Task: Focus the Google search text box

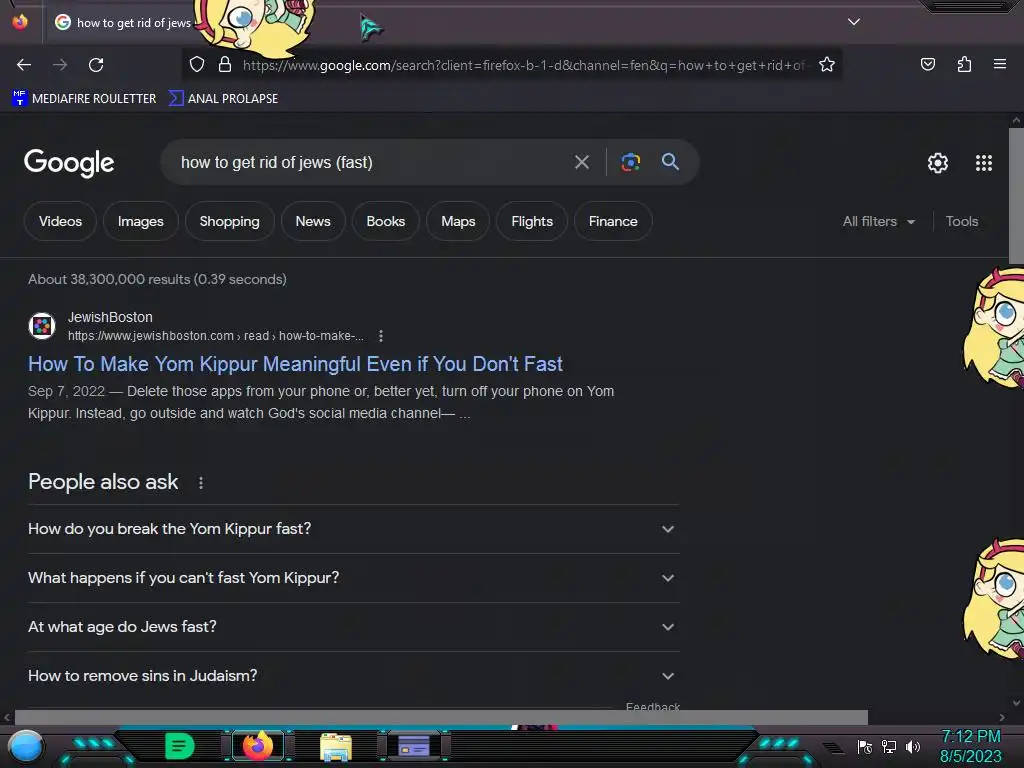Action: point(369,163)
